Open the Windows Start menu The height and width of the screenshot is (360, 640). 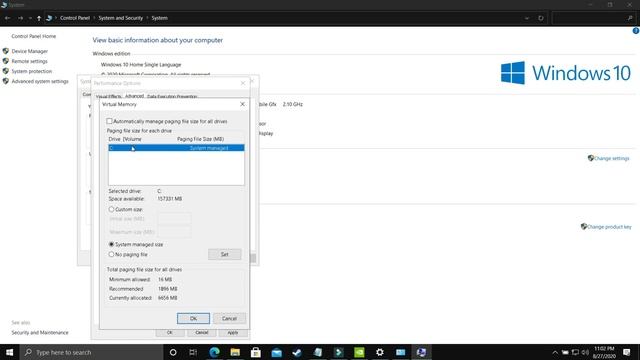9,352
